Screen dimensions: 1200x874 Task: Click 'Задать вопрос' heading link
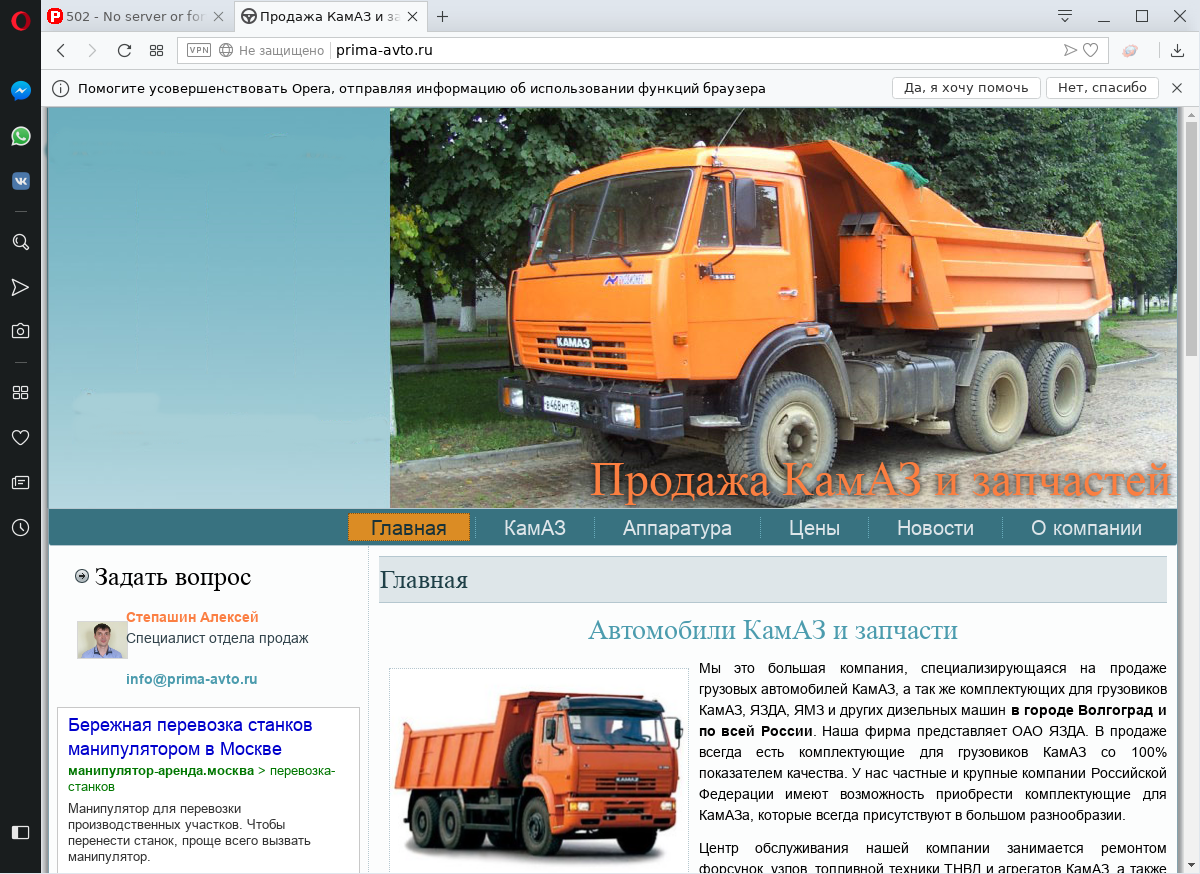tap(173, 577)
